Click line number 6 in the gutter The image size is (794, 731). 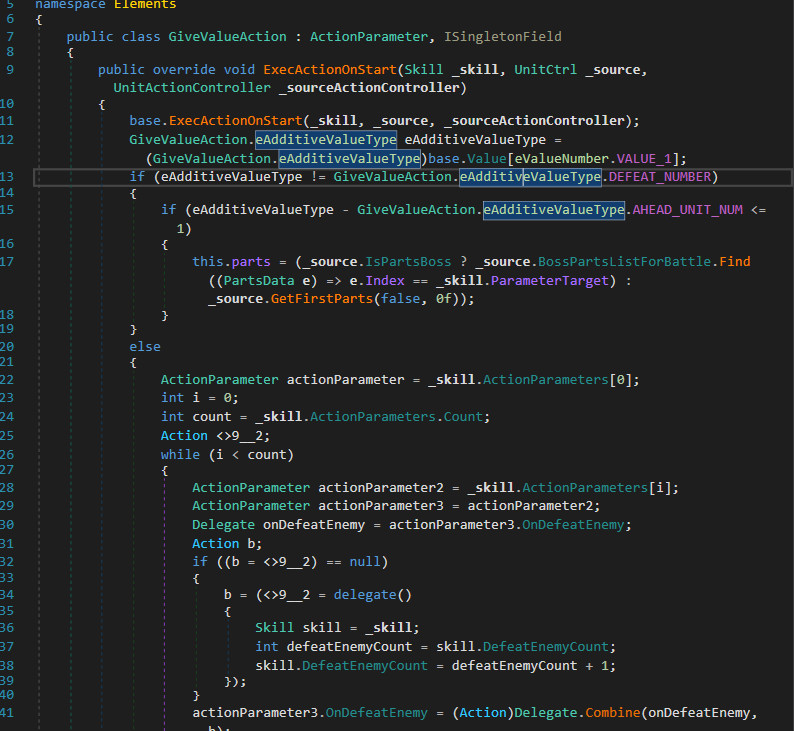(10, 19)
